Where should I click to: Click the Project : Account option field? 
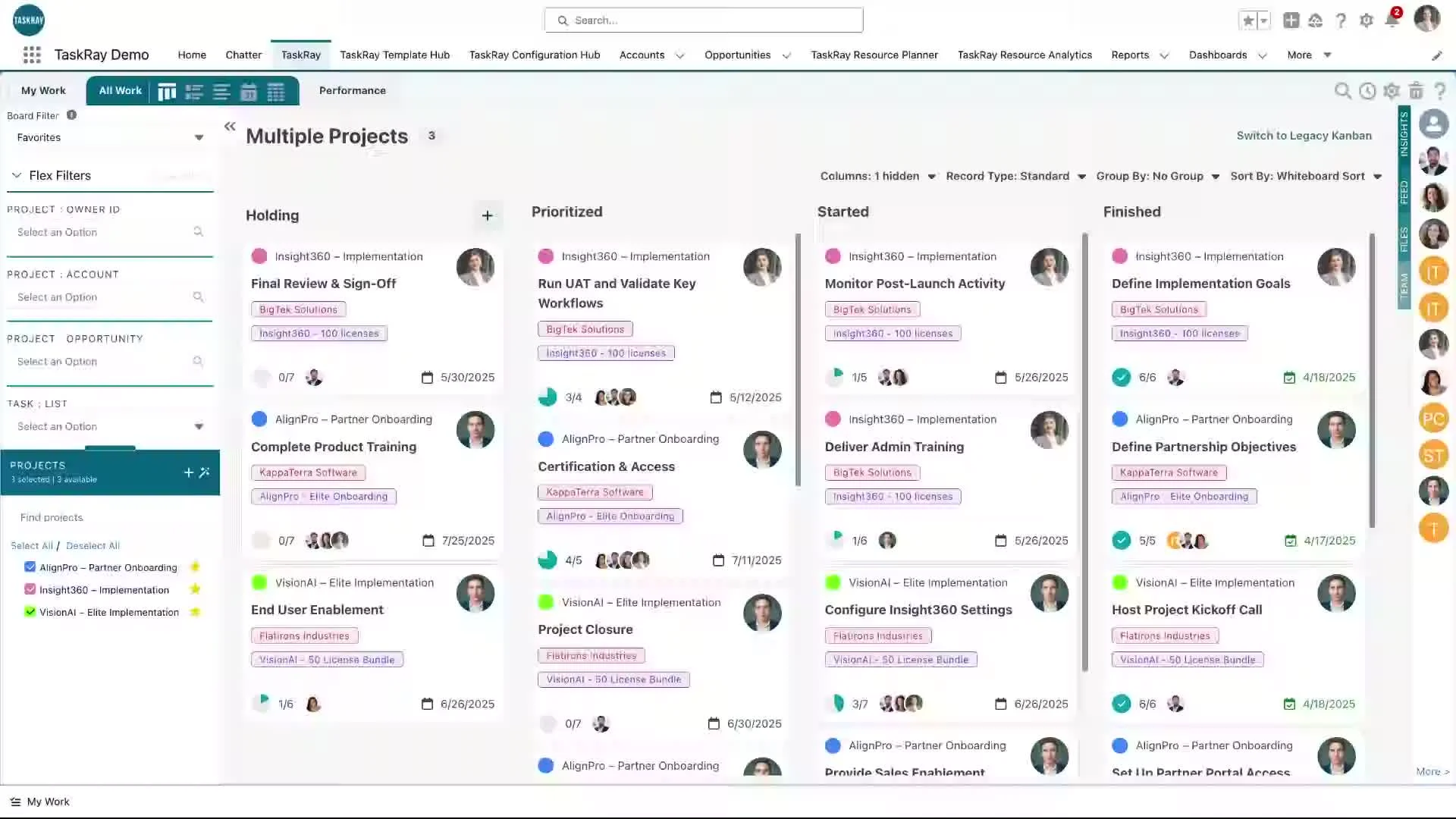(x=109, y=297)
